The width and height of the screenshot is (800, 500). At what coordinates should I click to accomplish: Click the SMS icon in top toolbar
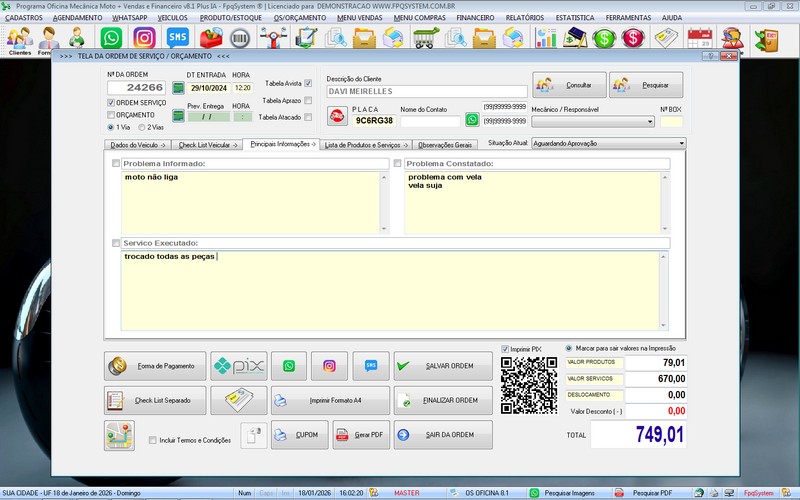177,38
